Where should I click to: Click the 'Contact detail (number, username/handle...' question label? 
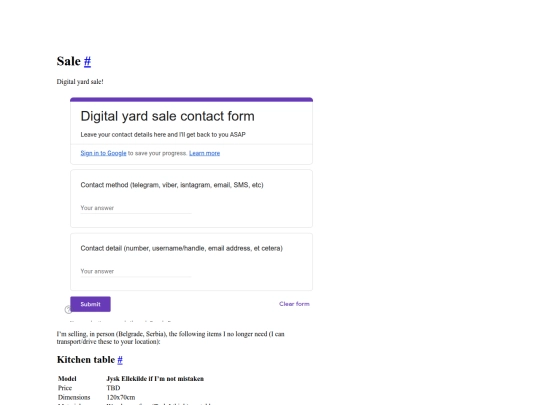click(x=181, y=248)
